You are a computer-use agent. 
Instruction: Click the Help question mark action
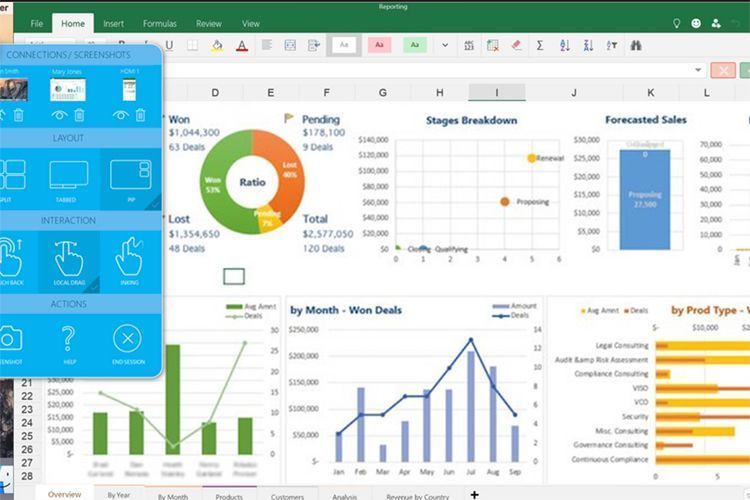point(68,344)
